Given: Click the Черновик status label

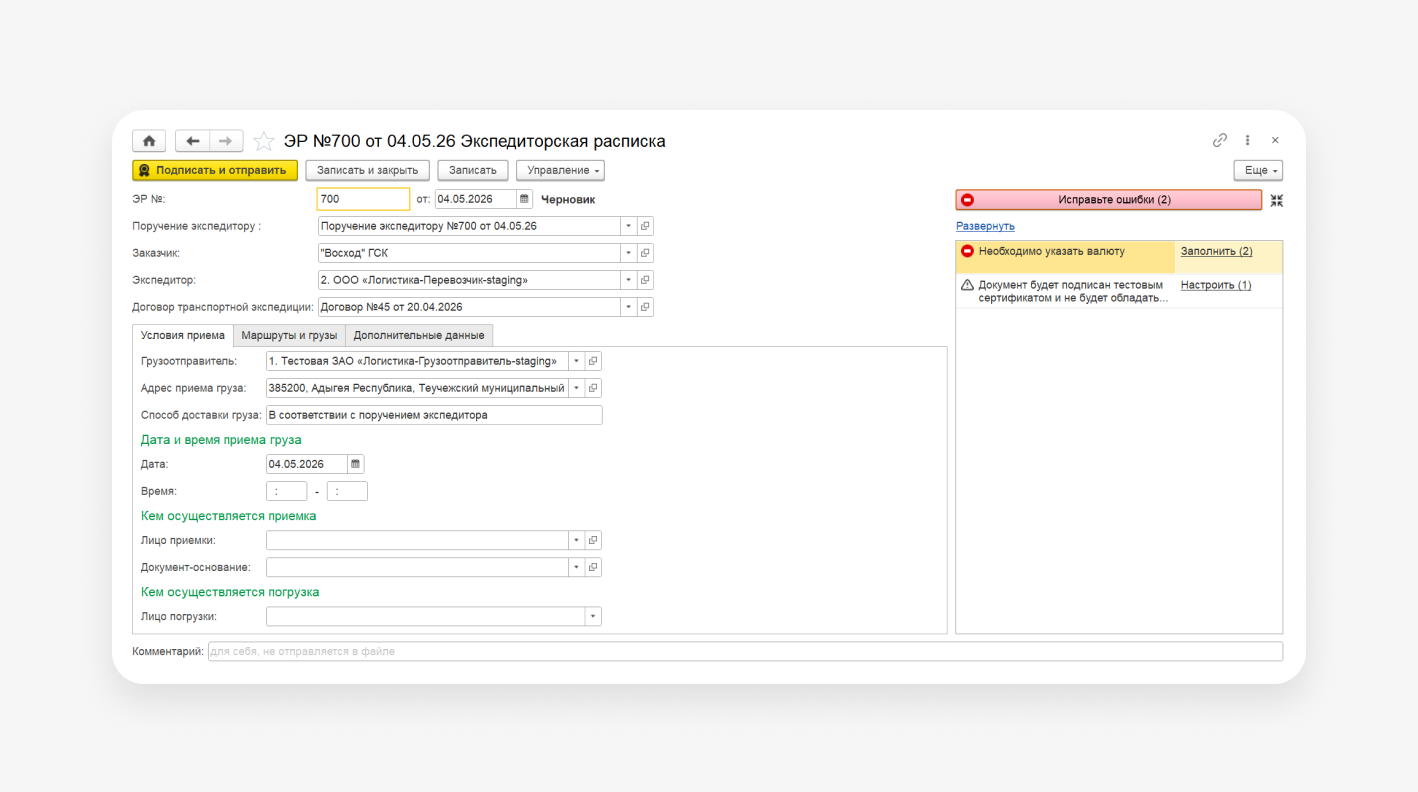Looking at the screenshot, I should (x=568, y=200).
